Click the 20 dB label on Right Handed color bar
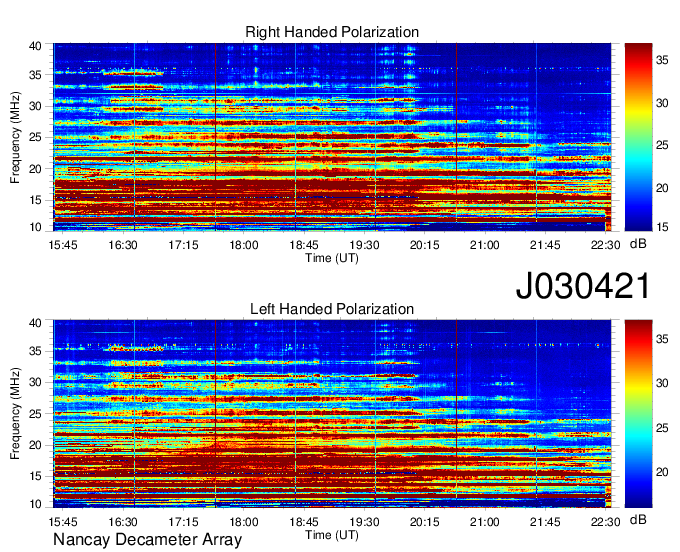 click(x=662, y=187)
